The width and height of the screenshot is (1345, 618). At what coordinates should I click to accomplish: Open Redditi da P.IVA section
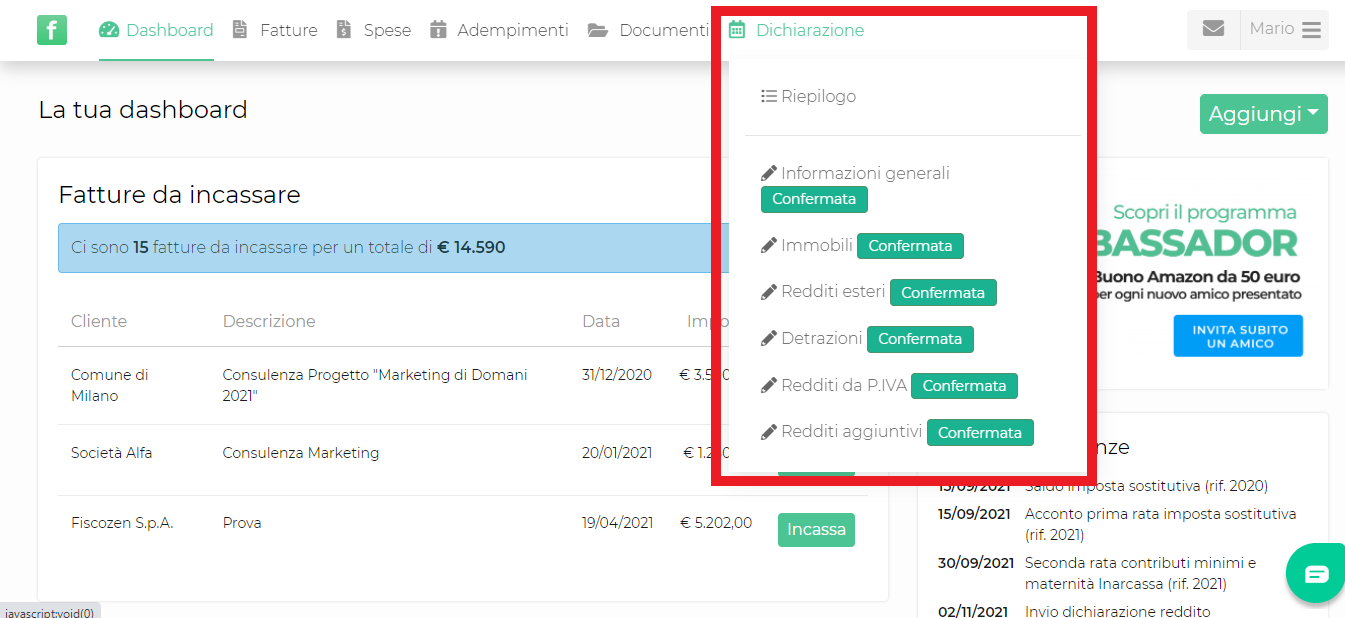click(x=843, y=386)
